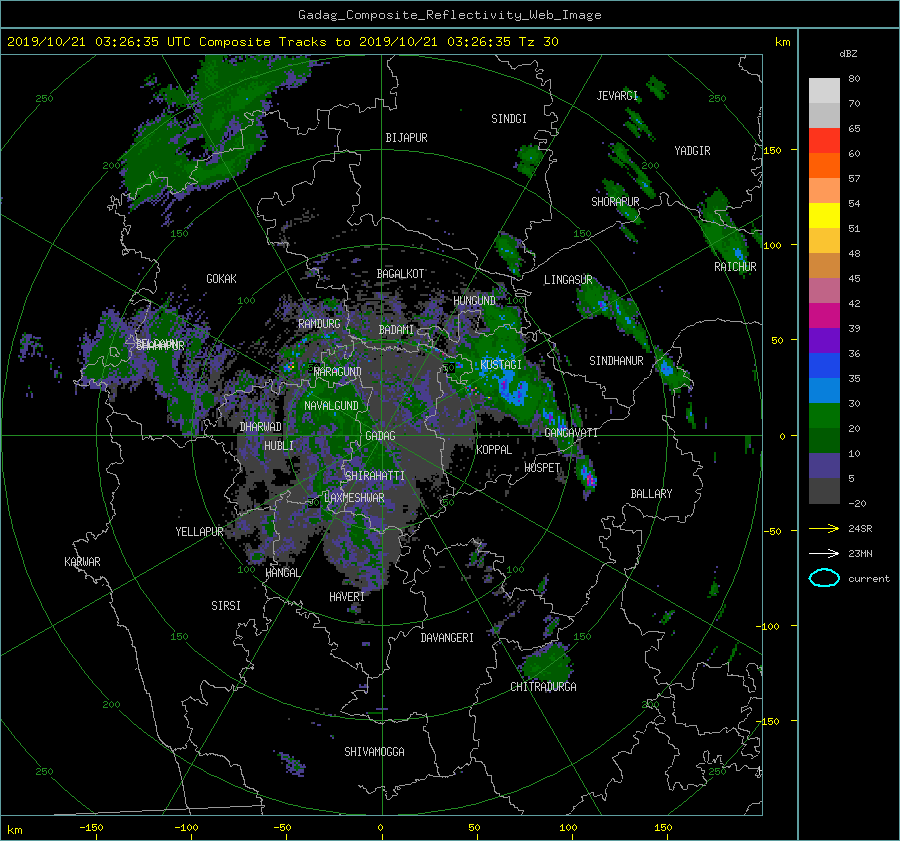Click the red 65 dBZ legend swatch
The image size is (900, 841).
click(824, 140)
